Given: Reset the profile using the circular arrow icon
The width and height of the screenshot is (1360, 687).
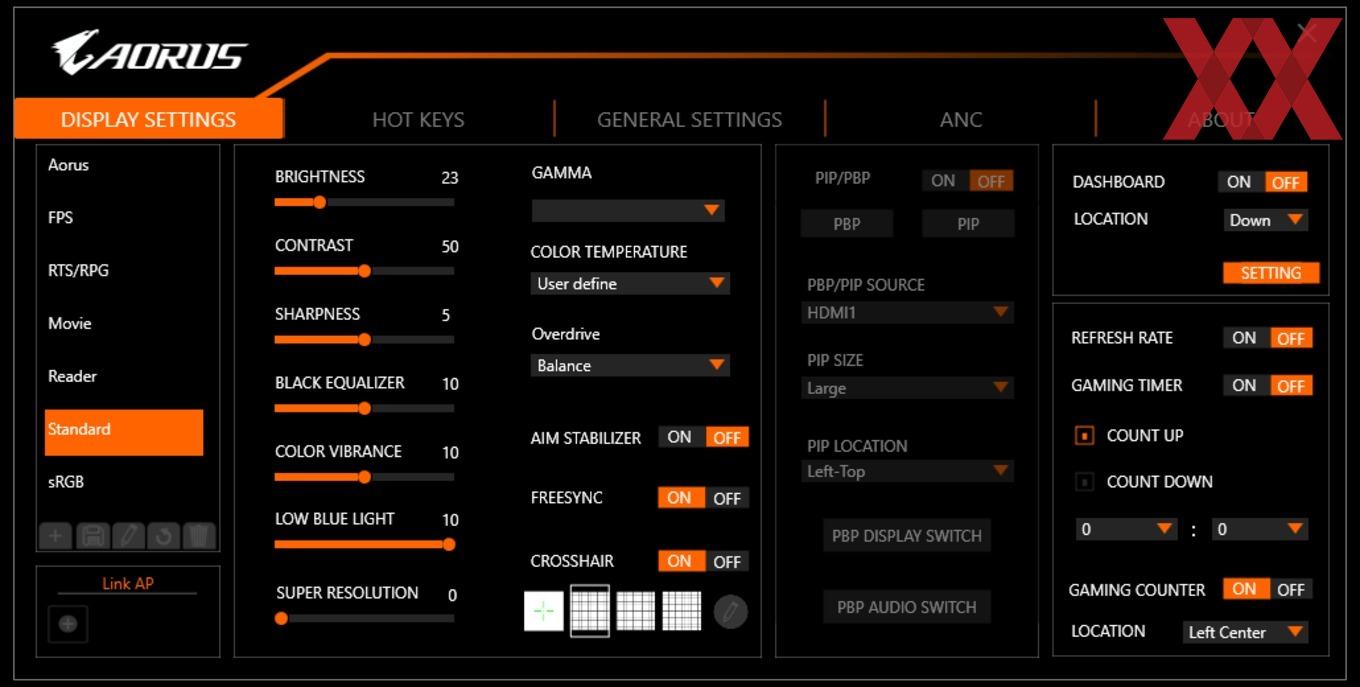Looking at the screenshot, I should point(164,536).
